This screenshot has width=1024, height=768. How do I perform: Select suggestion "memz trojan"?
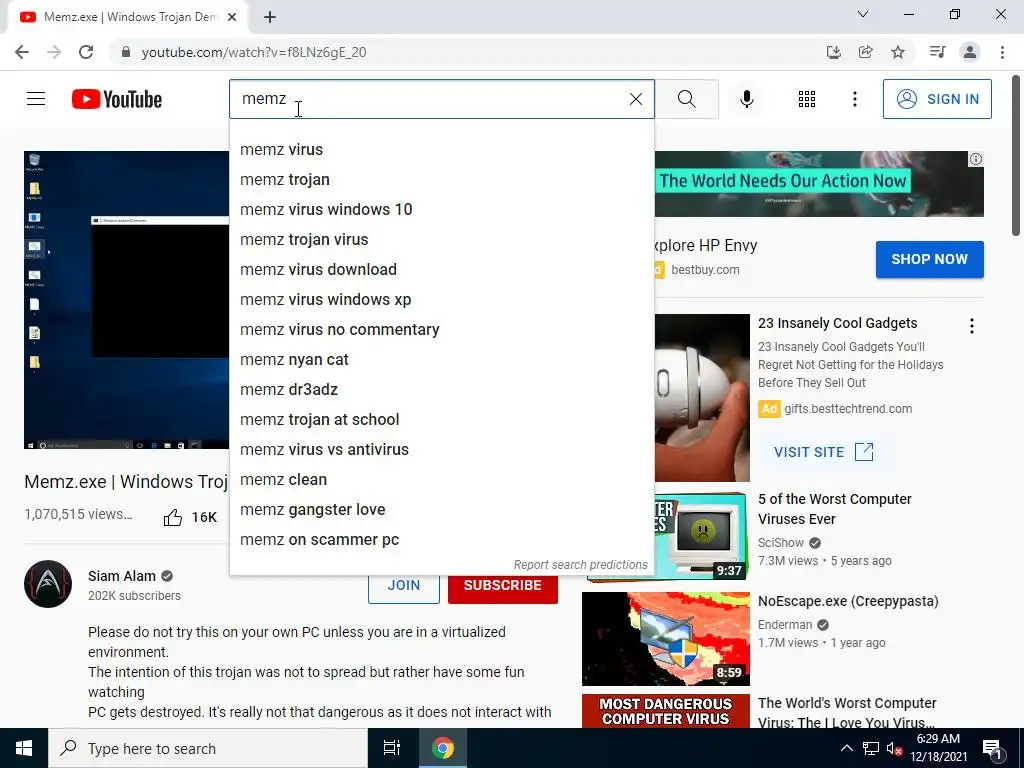441,180
